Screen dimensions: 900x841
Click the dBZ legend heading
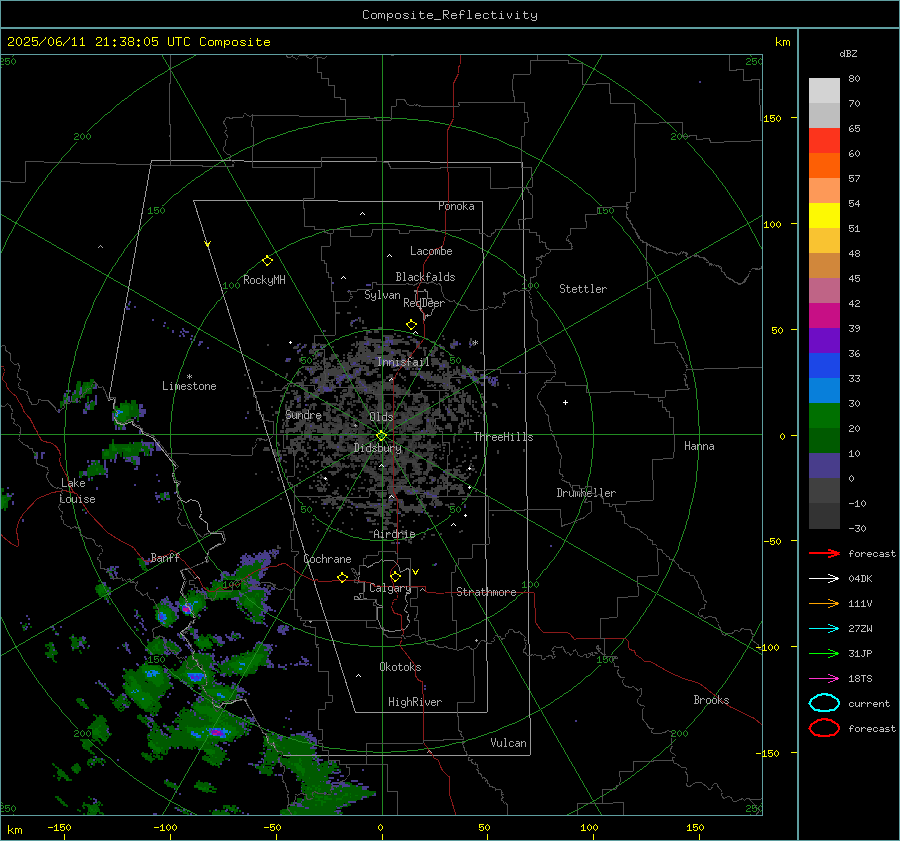click(848, 53)
